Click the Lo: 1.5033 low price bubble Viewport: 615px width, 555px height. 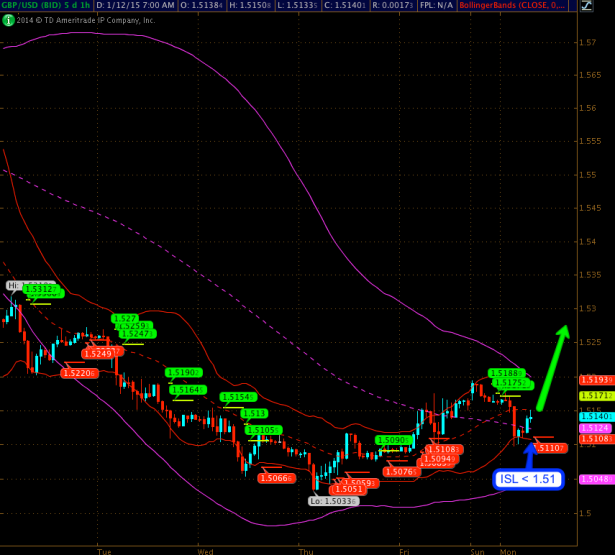point(333,500)
